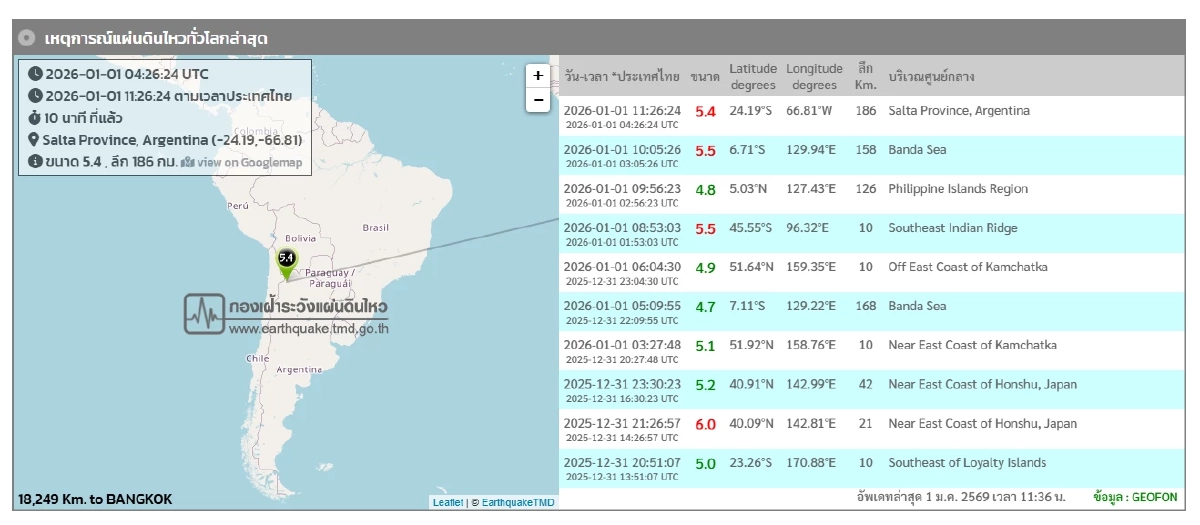The image size is (1200, 525).
Task: Zoom out on the earthquake map
Action: 538,100
